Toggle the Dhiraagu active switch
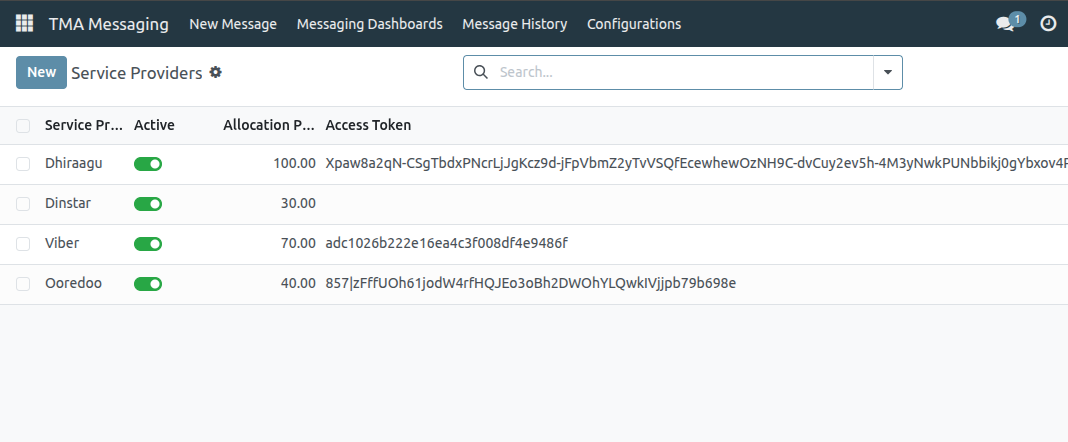This screenshot has width=1068, height=442. coord(148,164)
